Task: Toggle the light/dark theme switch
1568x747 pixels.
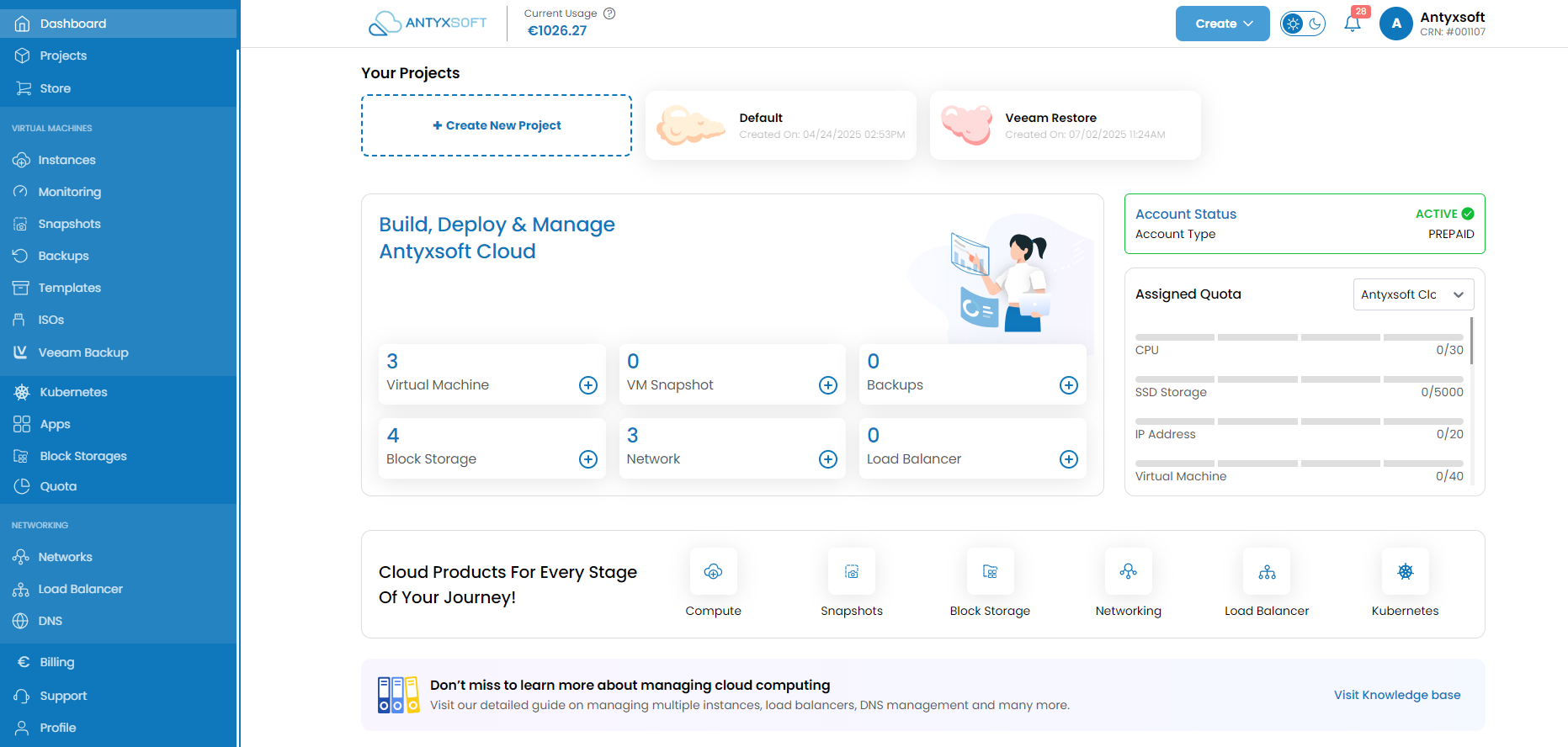Action: (1303, 24)
